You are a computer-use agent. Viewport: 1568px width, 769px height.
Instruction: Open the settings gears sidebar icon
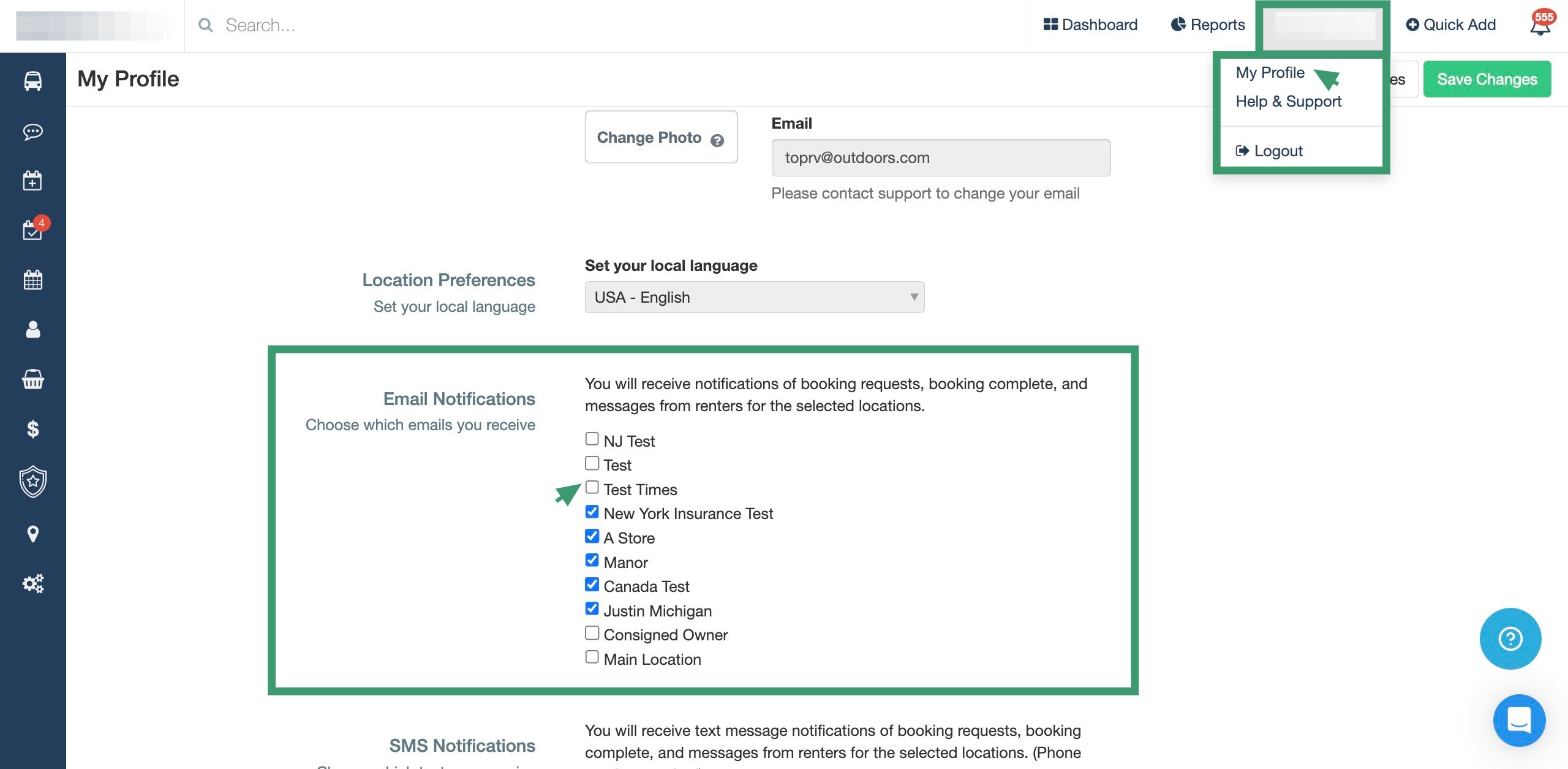tap(33, 583)
